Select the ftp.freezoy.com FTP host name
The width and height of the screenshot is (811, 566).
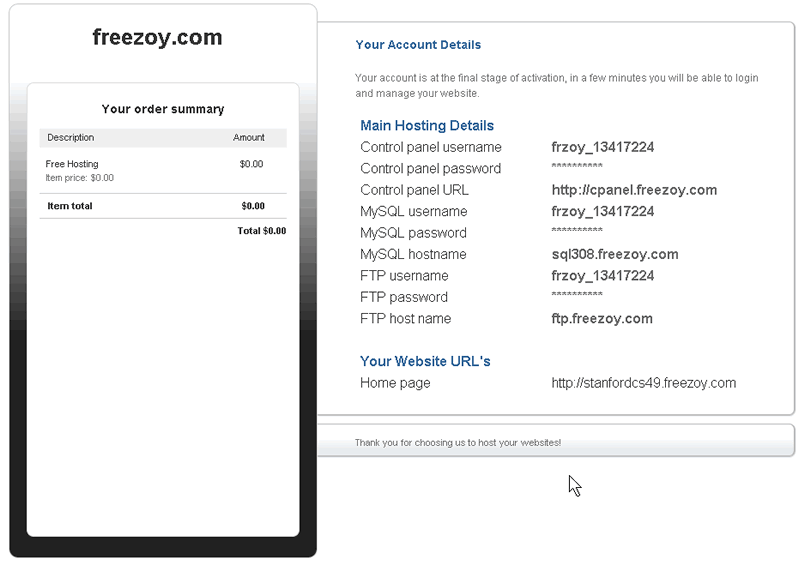(602, 319)
